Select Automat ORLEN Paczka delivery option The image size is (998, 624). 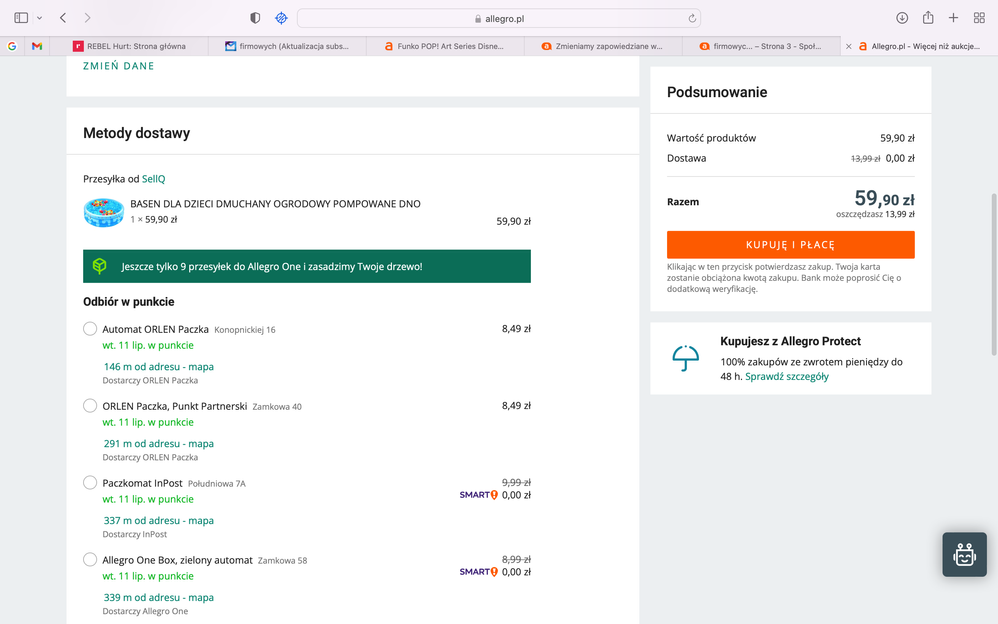pyautogui.click(x=90, y=329)
